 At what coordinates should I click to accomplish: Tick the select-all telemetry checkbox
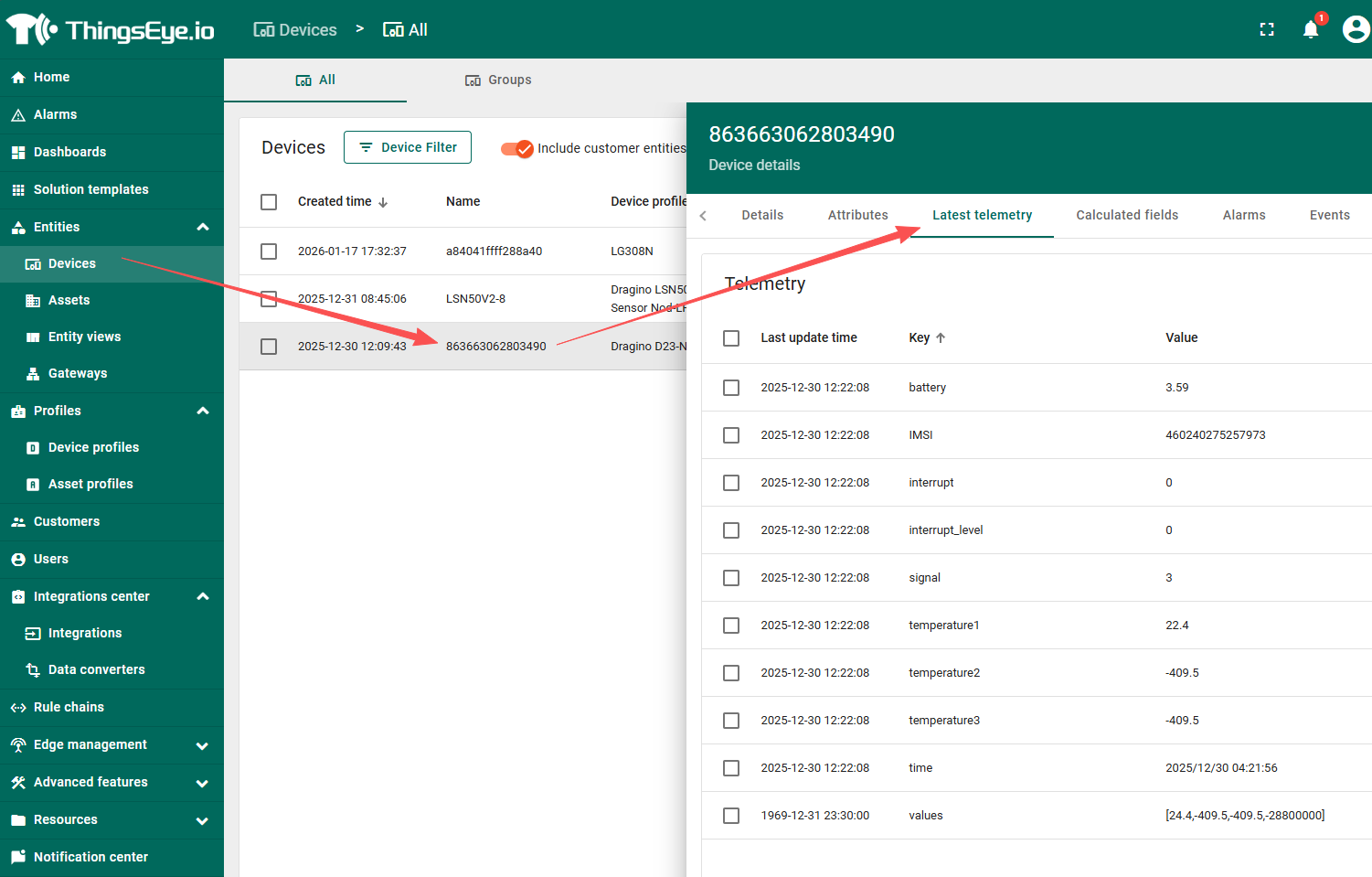pos(731,338)
